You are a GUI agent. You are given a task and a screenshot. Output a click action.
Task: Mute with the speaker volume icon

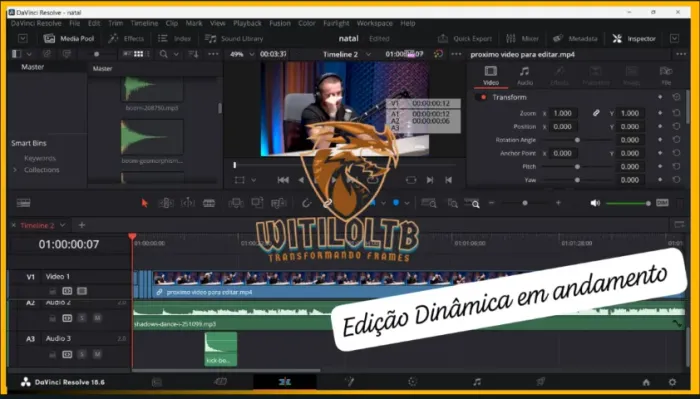pos(595,203)
